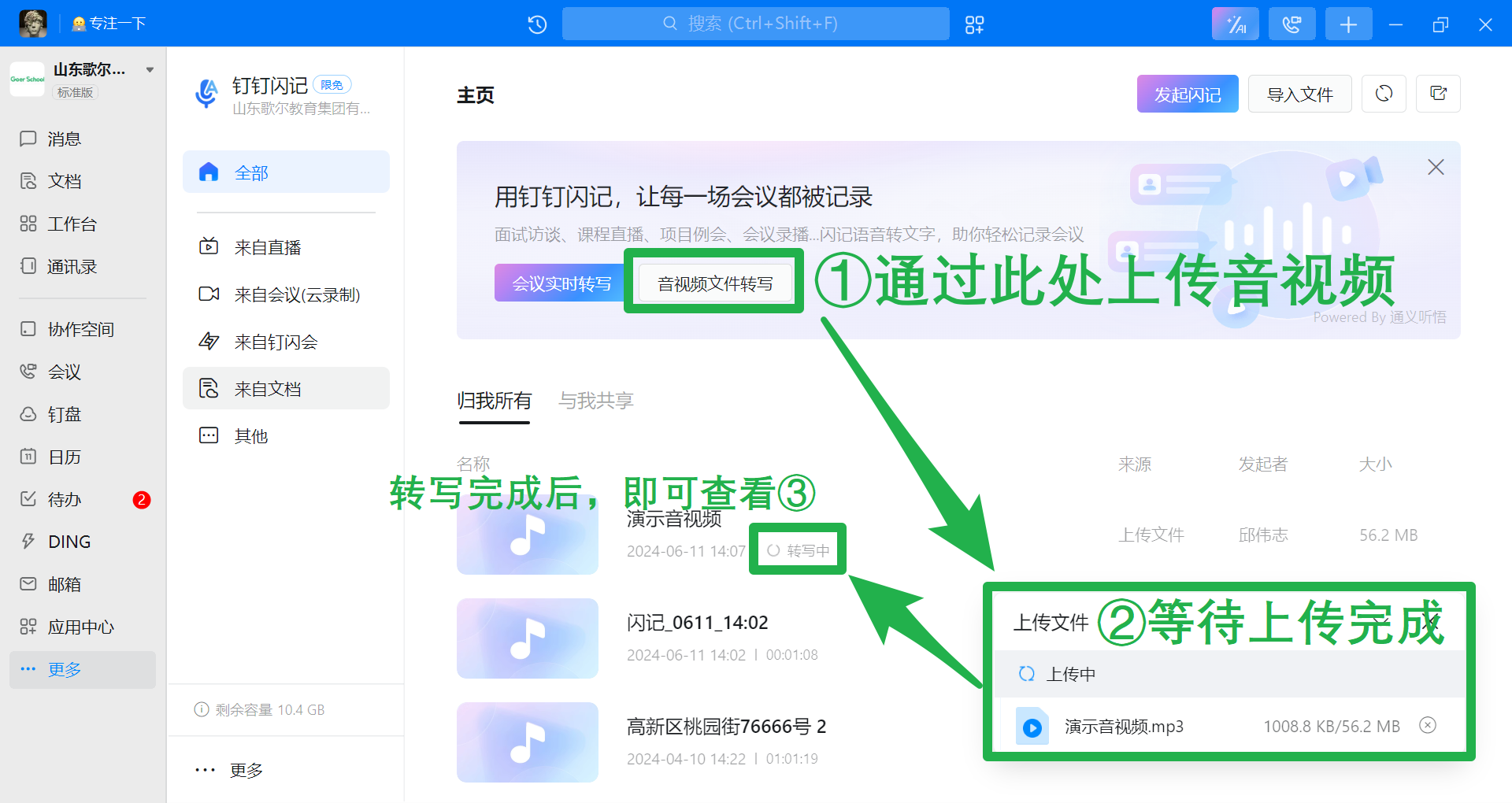Click the 限免 badge next to 钉钉闪记
This screenshot has width=1512, height=803.
[332, 85]
